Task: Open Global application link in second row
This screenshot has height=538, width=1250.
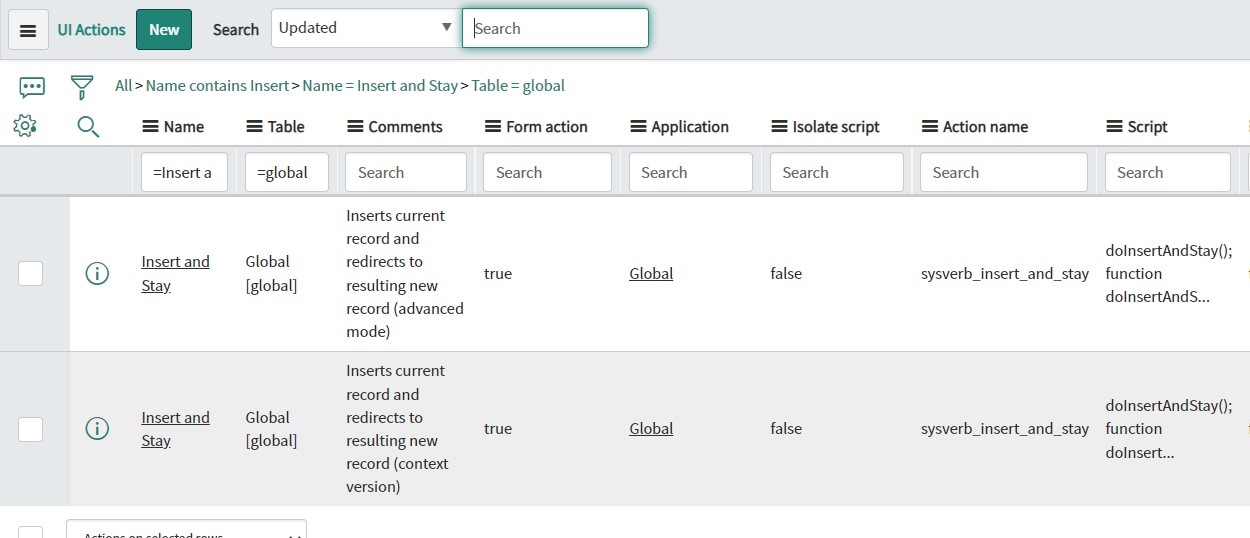Action: [651, 428]
